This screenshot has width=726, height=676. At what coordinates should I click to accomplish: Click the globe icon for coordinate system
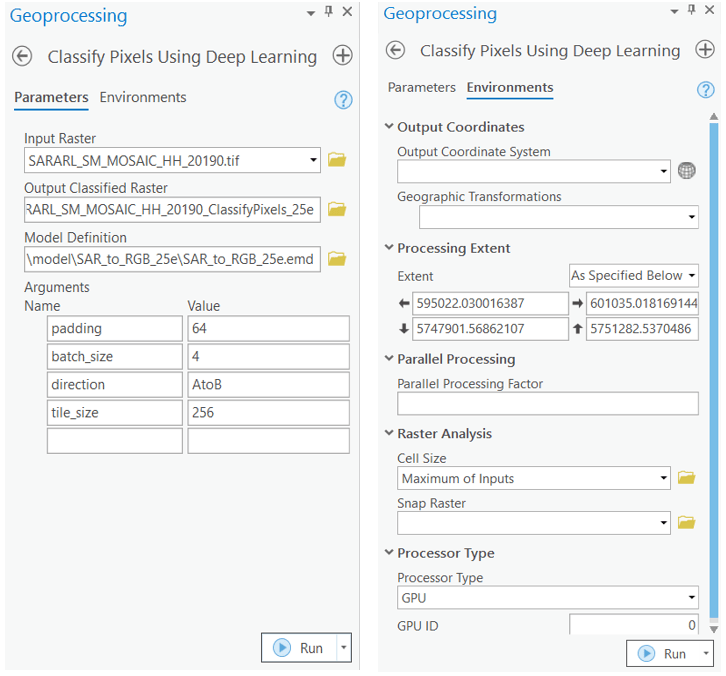coord(686,171)
